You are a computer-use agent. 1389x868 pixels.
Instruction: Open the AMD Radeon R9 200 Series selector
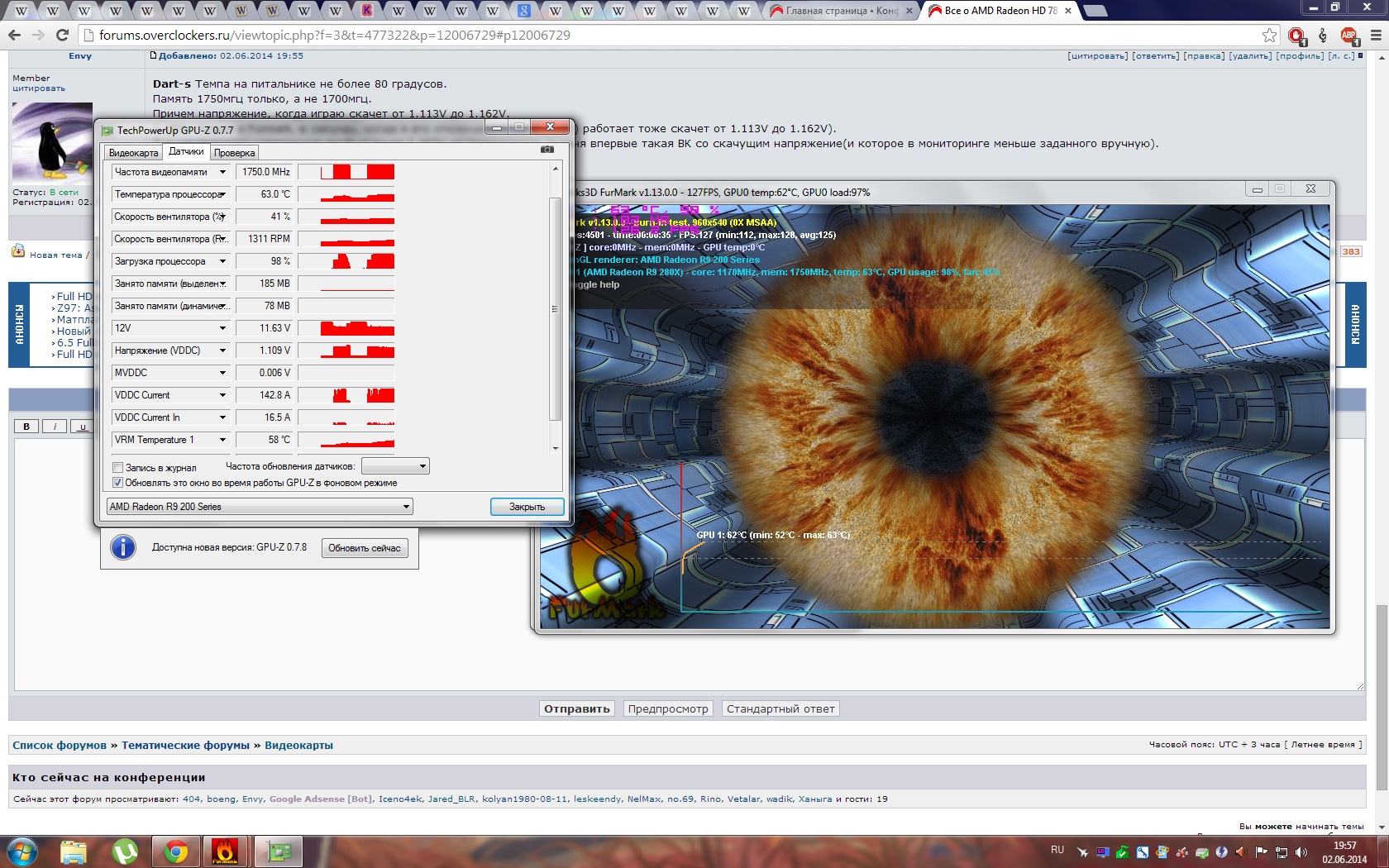click(x=260, y=507)
